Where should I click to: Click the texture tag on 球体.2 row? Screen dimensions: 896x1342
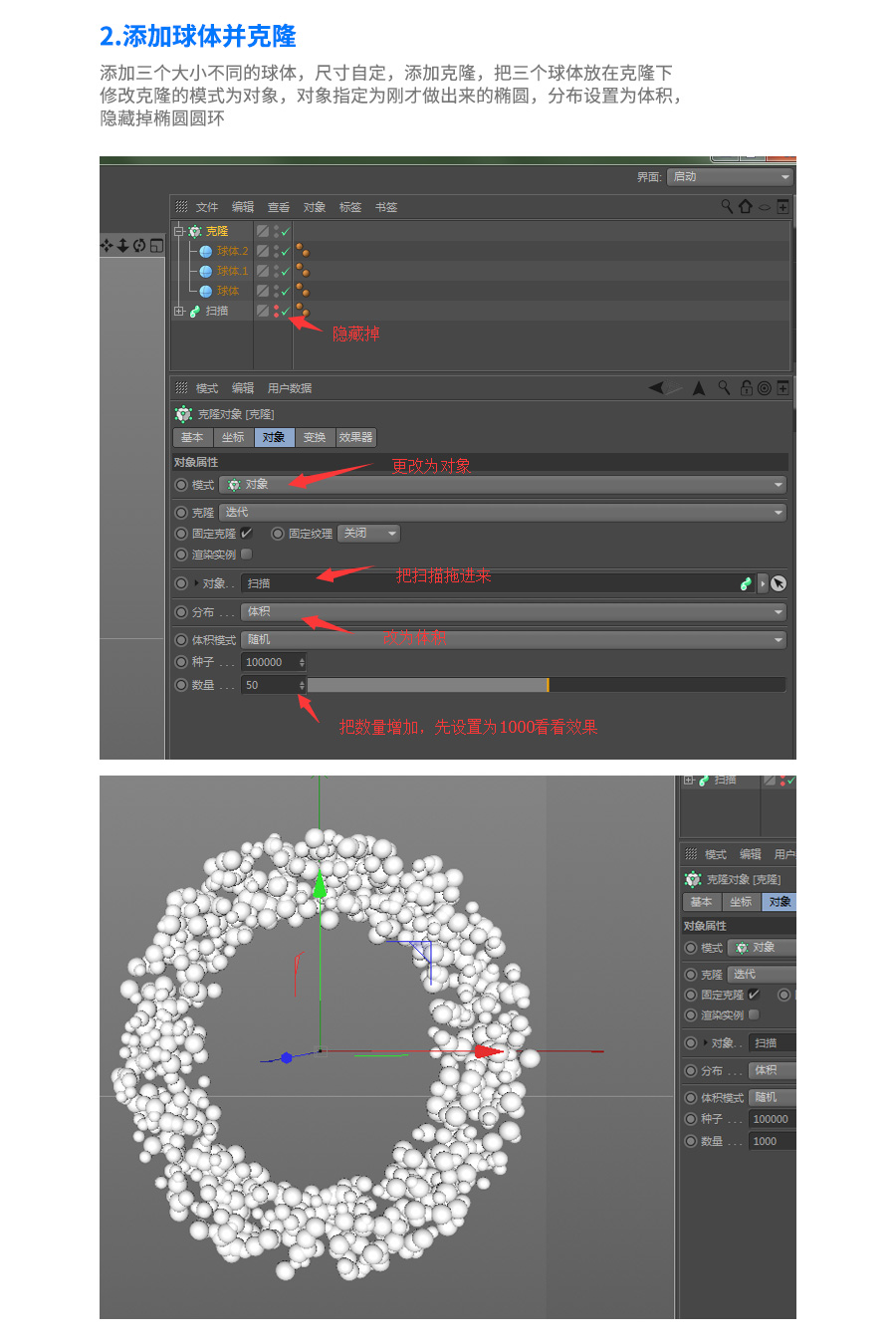(302, 251)
